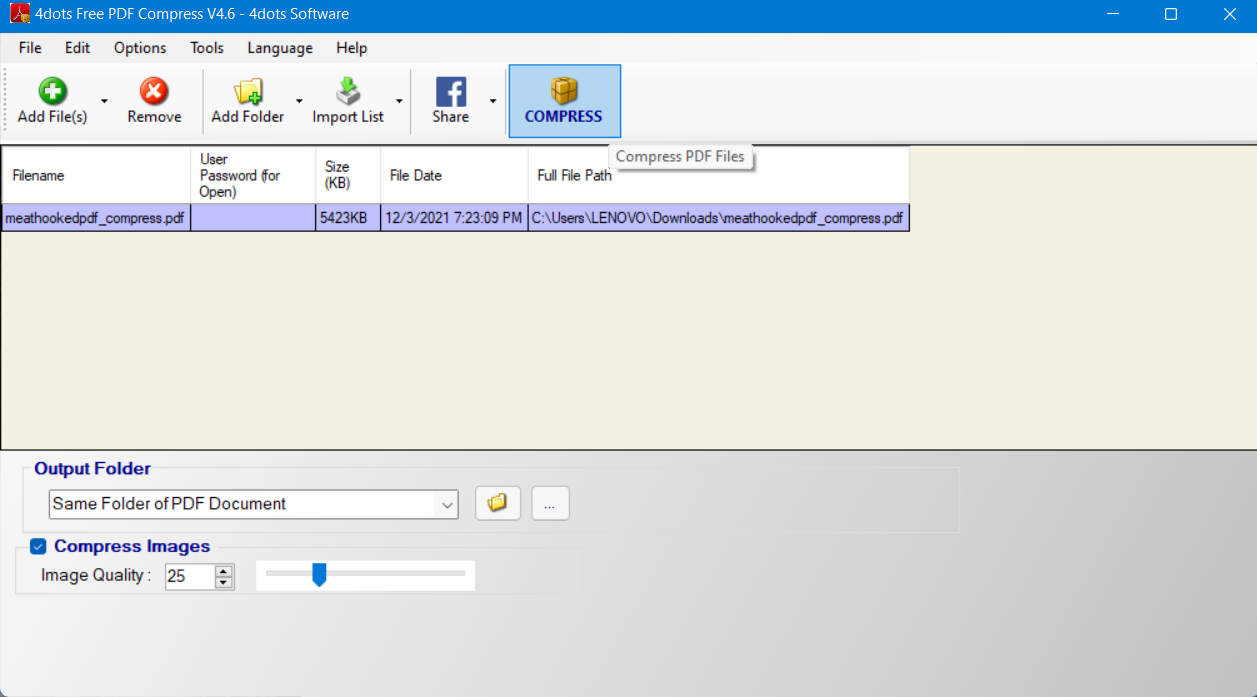Click the User Password column header
Viewport: 1257px width, 697px height.
(253, 175)
